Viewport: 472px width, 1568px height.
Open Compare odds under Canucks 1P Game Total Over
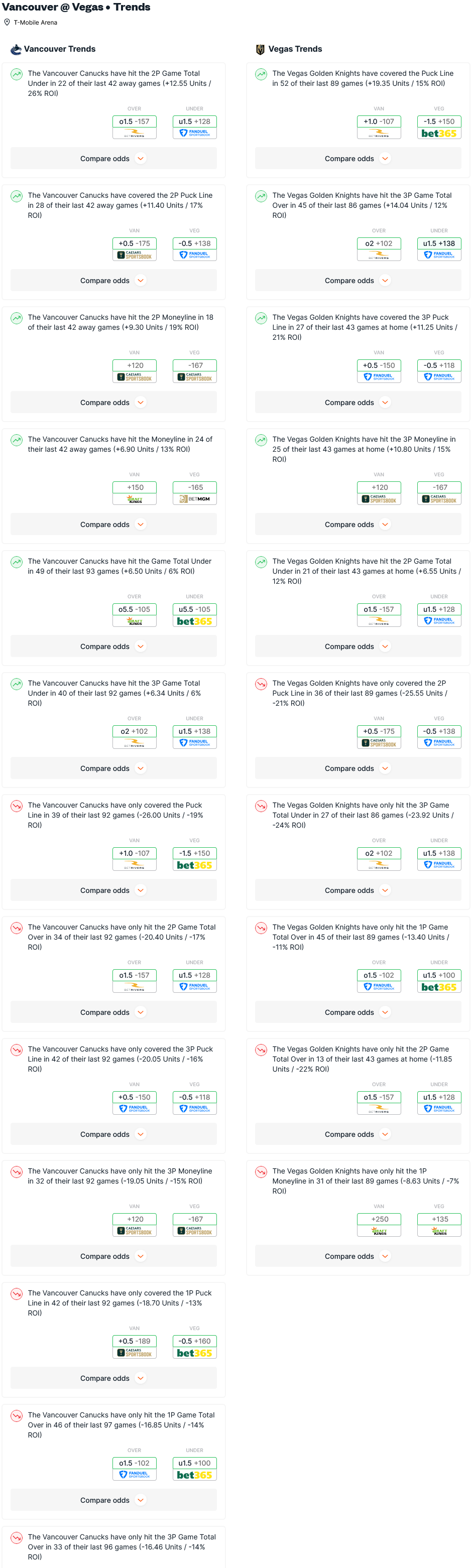click(x=113, y=1500)
